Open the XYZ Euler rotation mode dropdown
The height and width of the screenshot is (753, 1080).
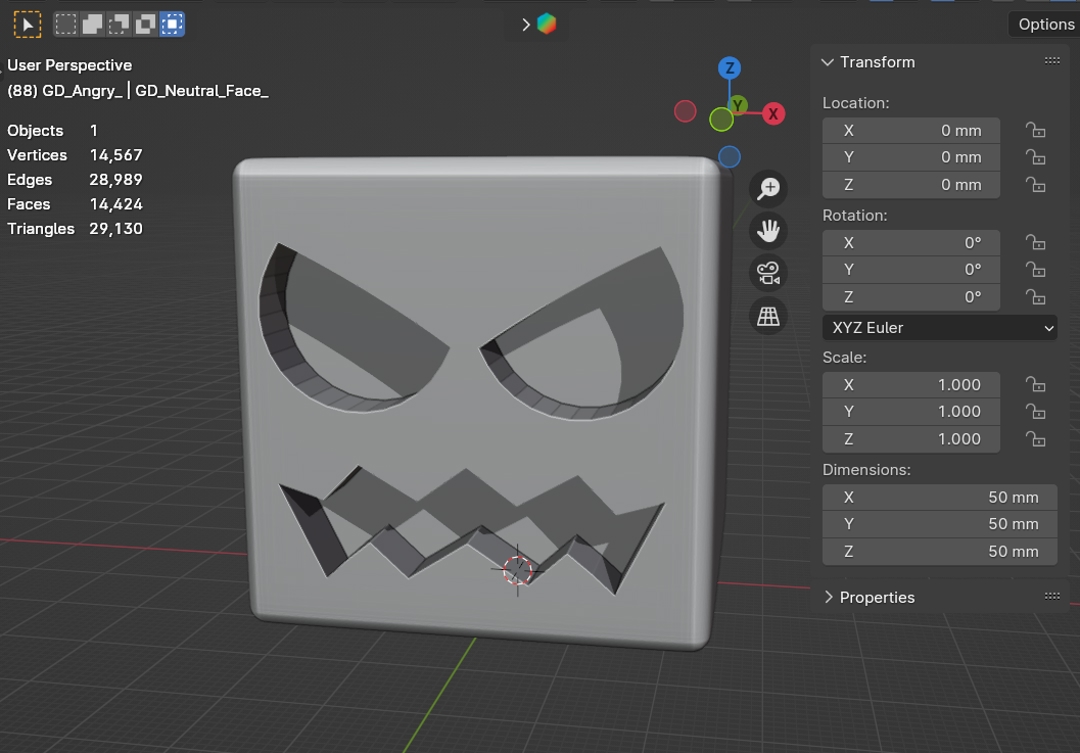click(939, 328)
